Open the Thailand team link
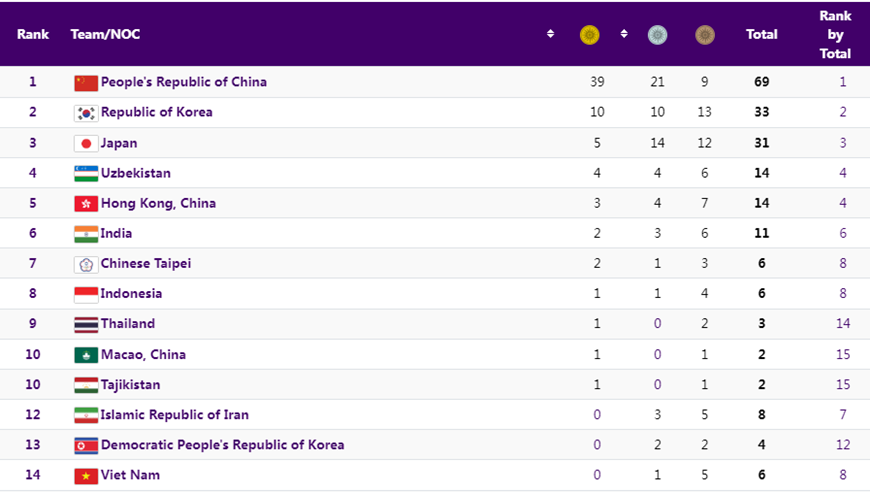Screen dimensions: 870x492 coord(127,324)
